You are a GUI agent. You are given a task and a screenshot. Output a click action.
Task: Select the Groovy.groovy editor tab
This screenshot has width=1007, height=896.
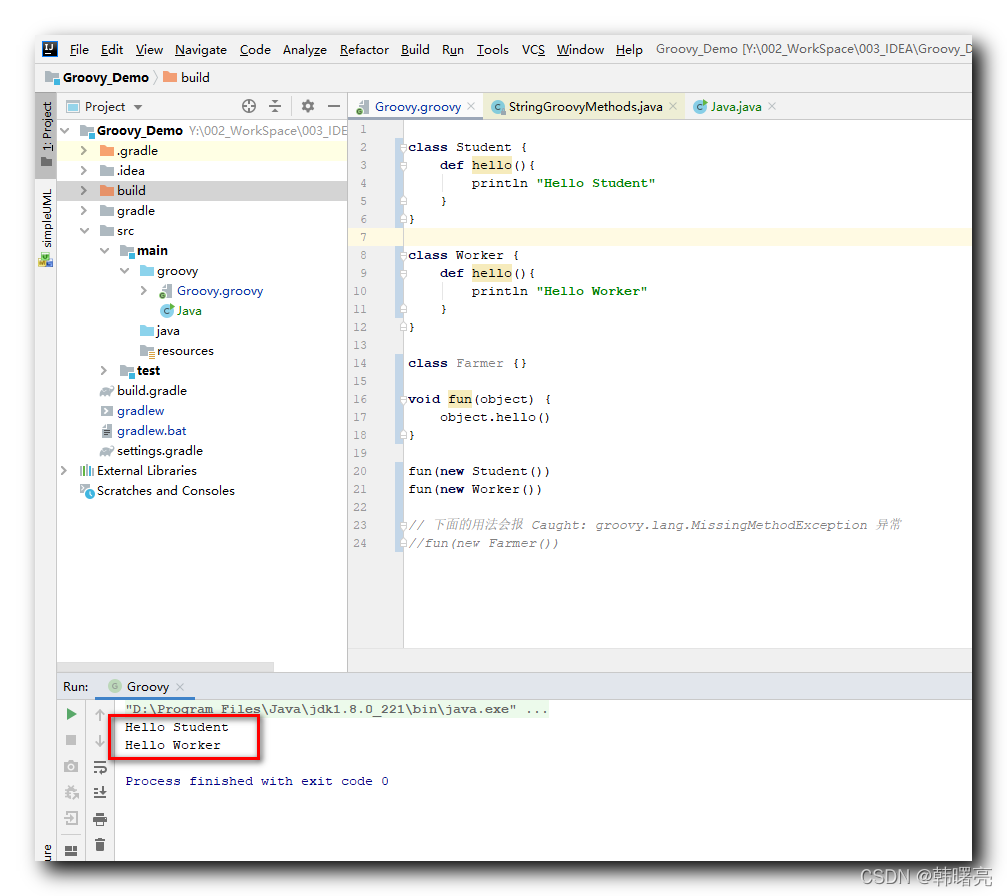point(417,107)
